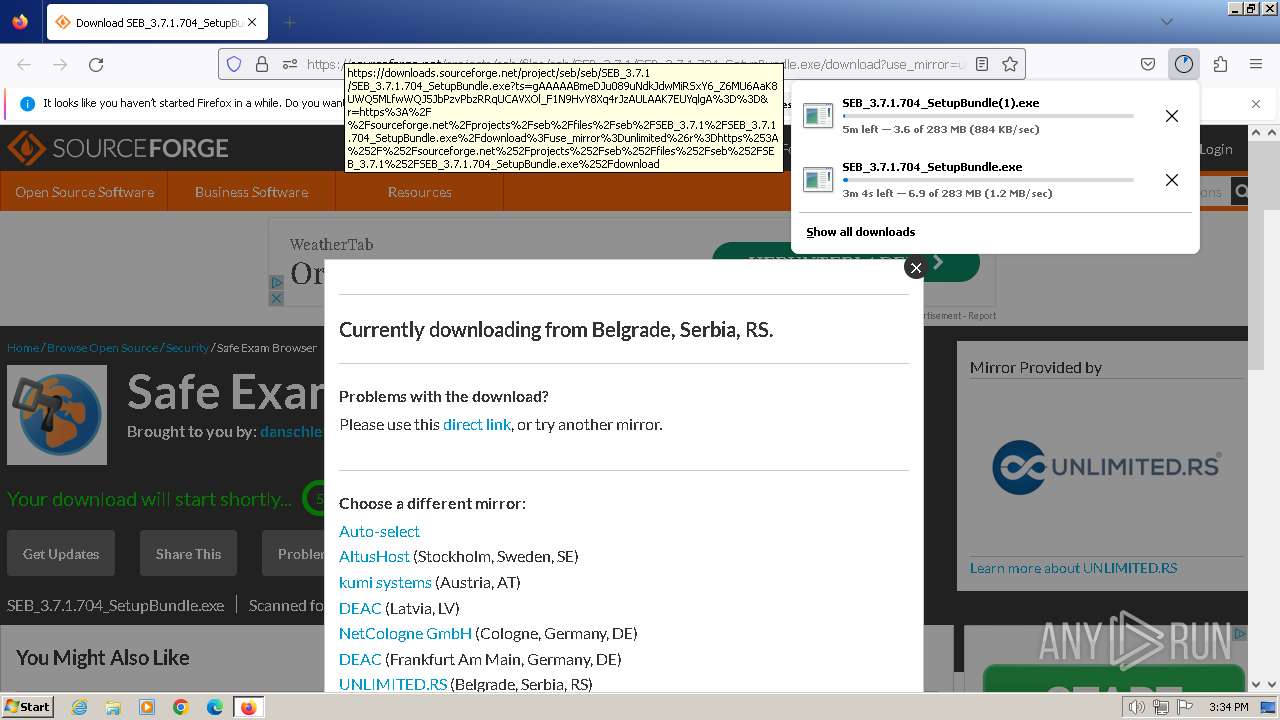Select UNLIMITED.RS Belgrade mirror
The image size is (1280, 720).
point(393,684)
